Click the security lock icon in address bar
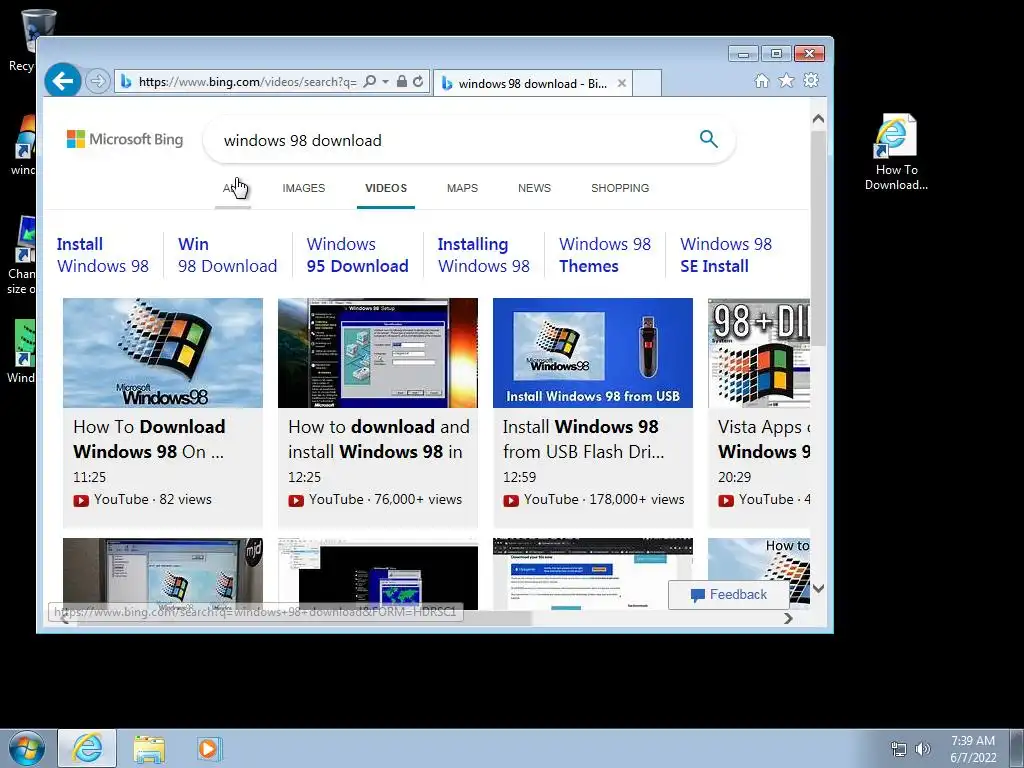Image resolution: width=1024 pixels, height=768 pixels. coord(402,82)
